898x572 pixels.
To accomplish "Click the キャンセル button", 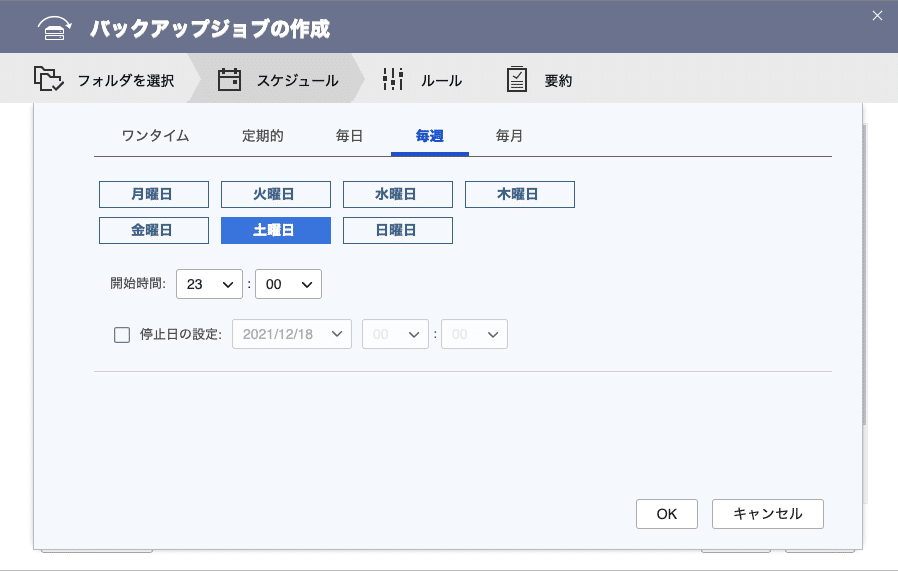I will pos(767,514).
